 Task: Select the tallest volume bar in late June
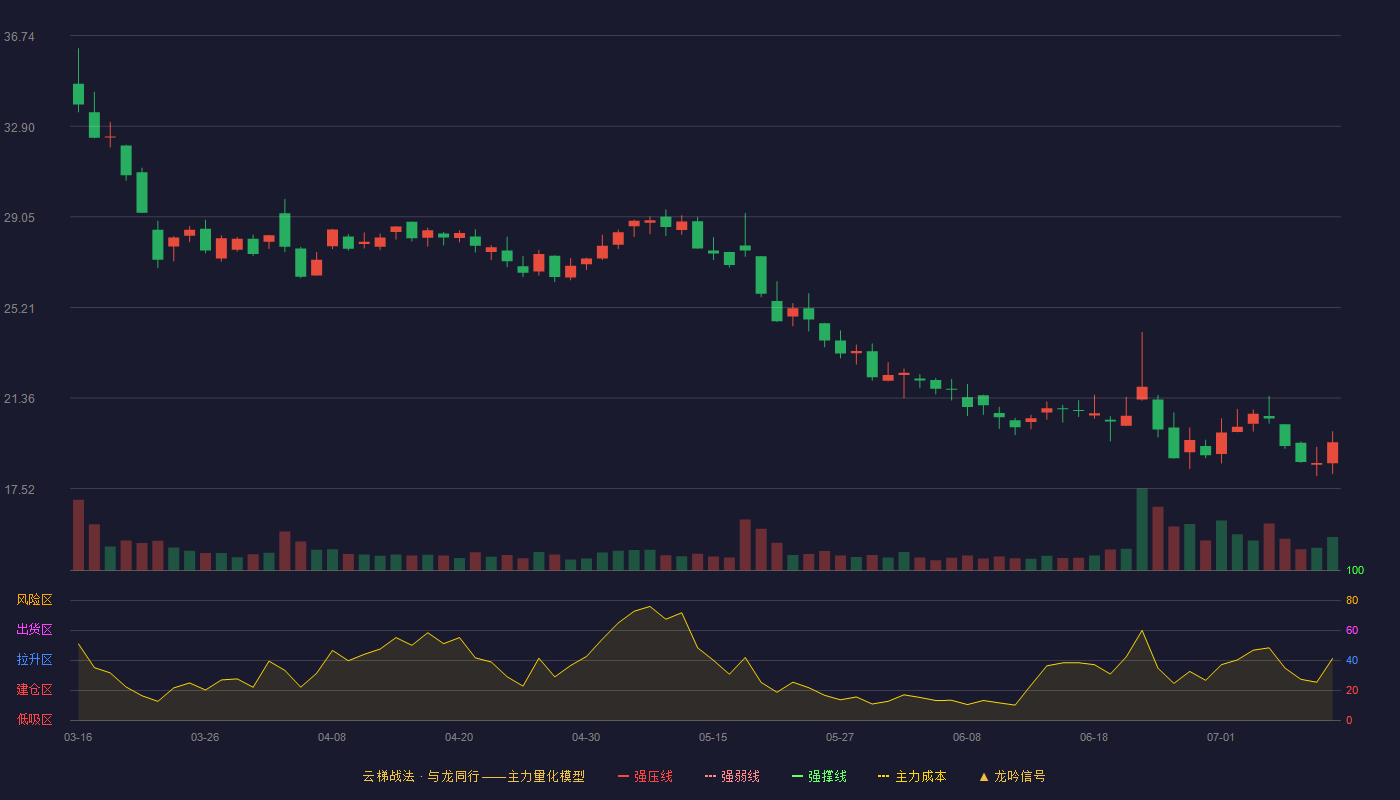pyautogui.click(x=1142, y=529)
